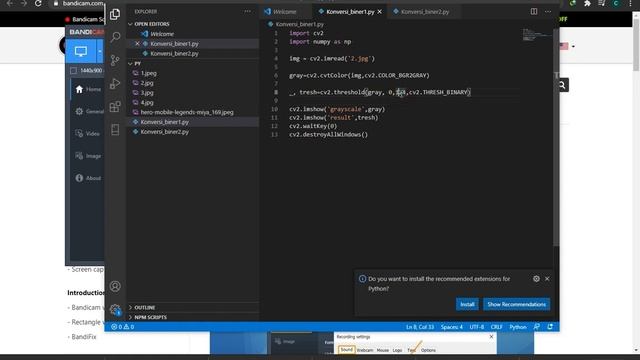Open Bandicam Video settings item
Image resolution: width=640 pixels, height=360 pixels.
pyautogui.click(x=88, y=133)
